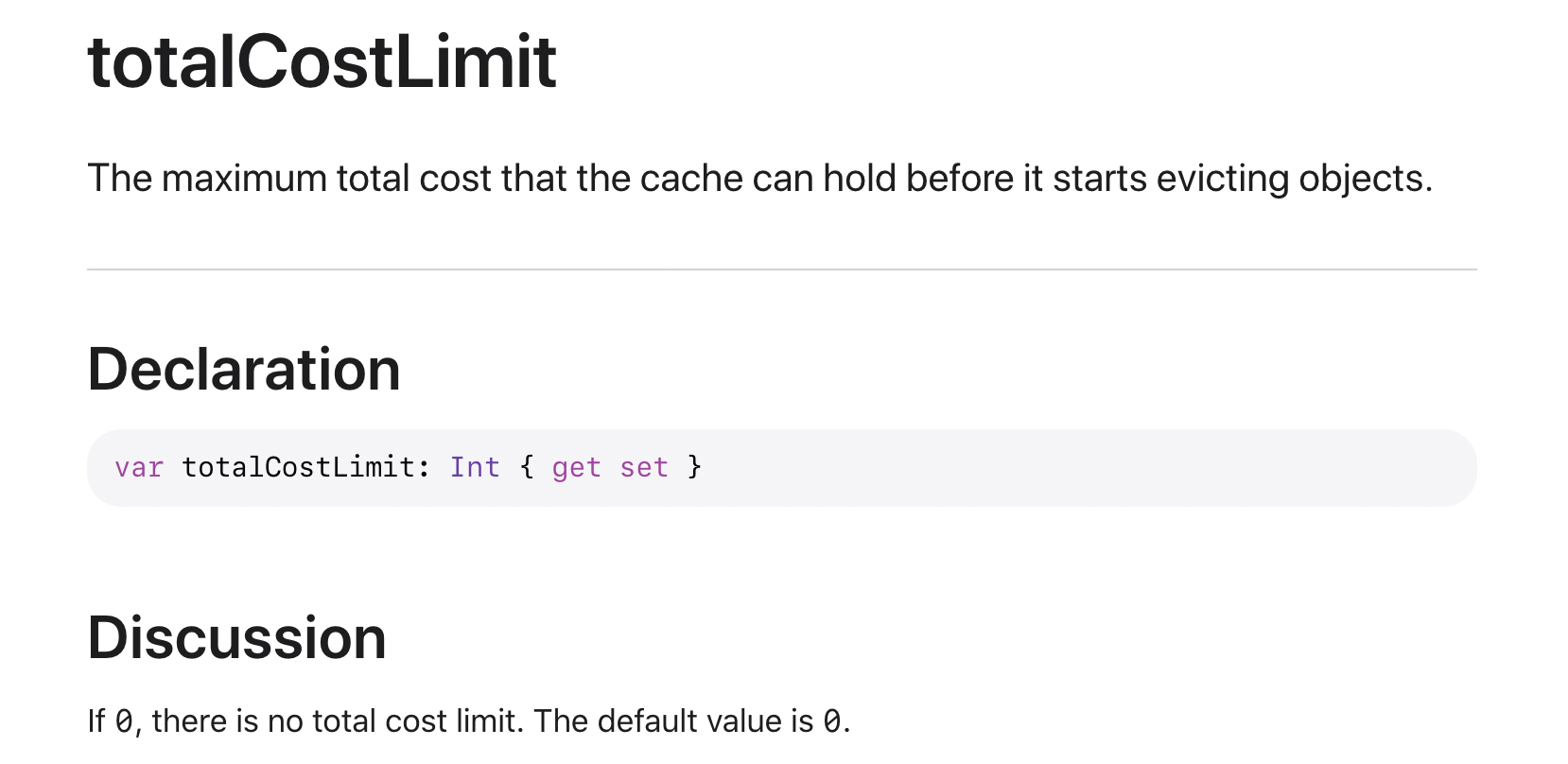The height and width of the screenshot is (764, 1568).
Task: Click the colon after totalCostLimit in code
Action: [423, 469]
